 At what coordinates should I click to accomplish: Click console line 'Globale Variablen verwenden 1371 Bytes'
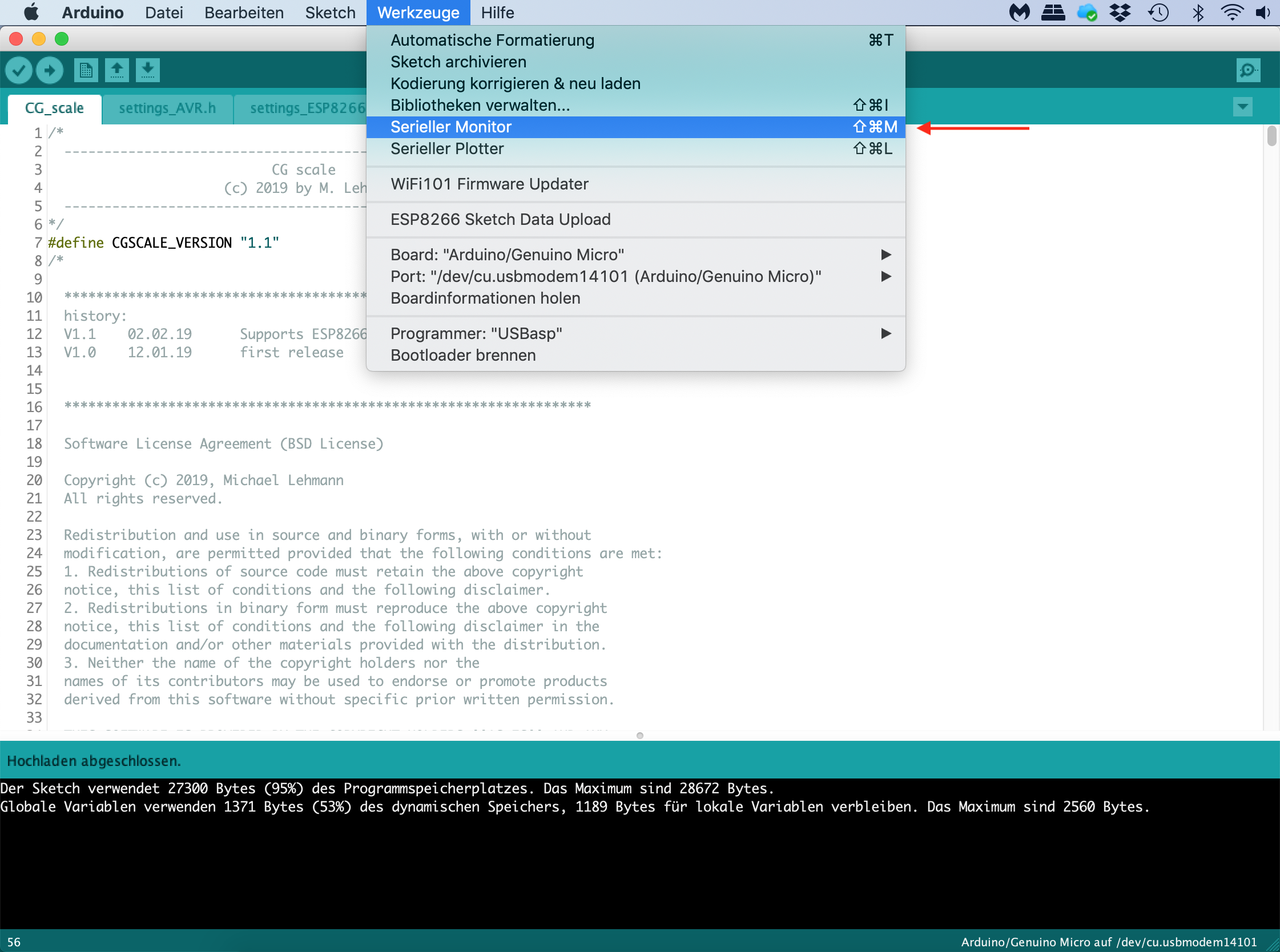tap(575, 807)
